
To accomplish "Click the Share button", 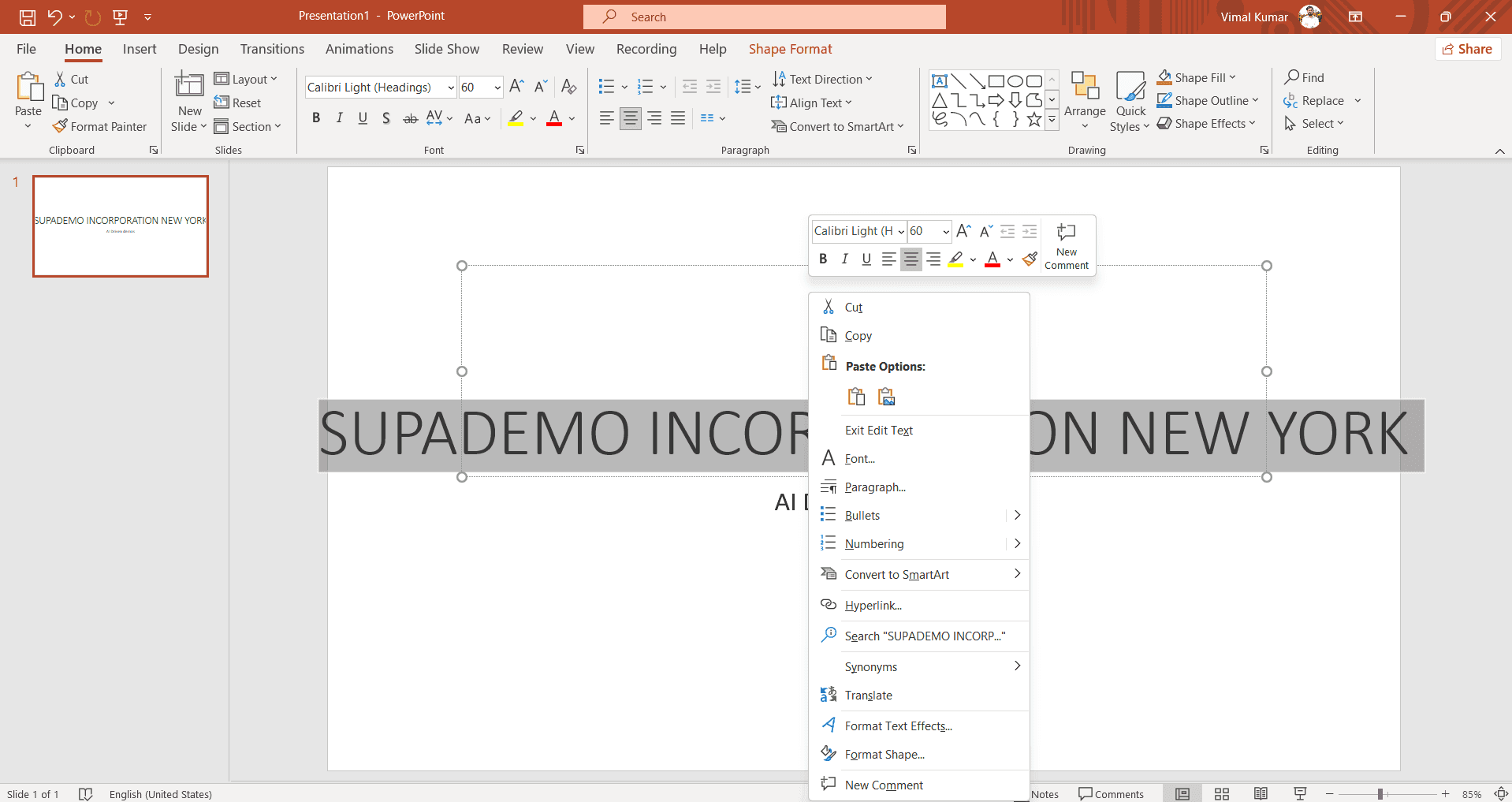I will pos(1468,48).
